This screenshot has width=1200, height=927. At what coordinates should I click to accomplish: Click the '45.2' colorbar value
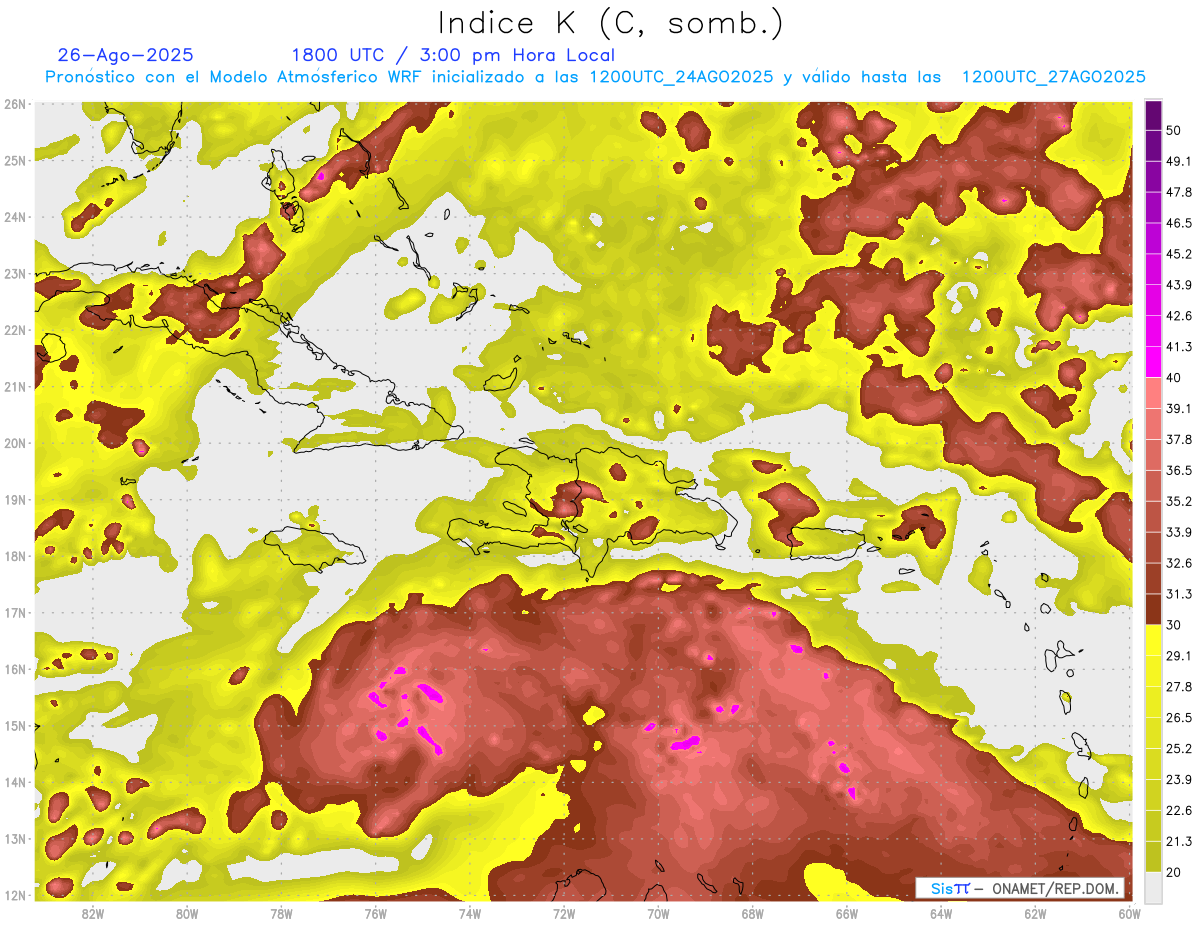coord(1179,253)
